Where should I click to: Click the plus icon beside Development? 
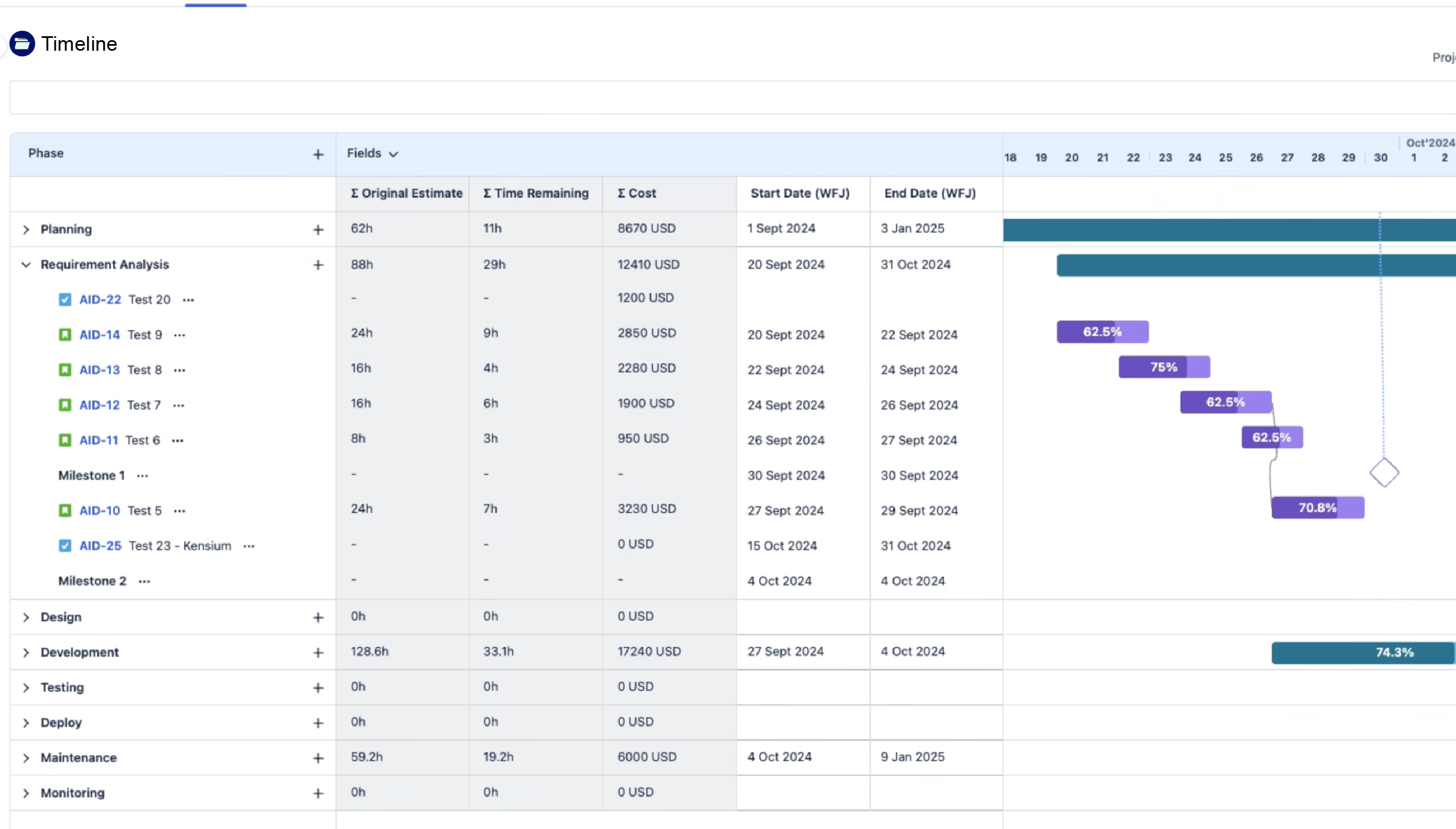[318, 652]
